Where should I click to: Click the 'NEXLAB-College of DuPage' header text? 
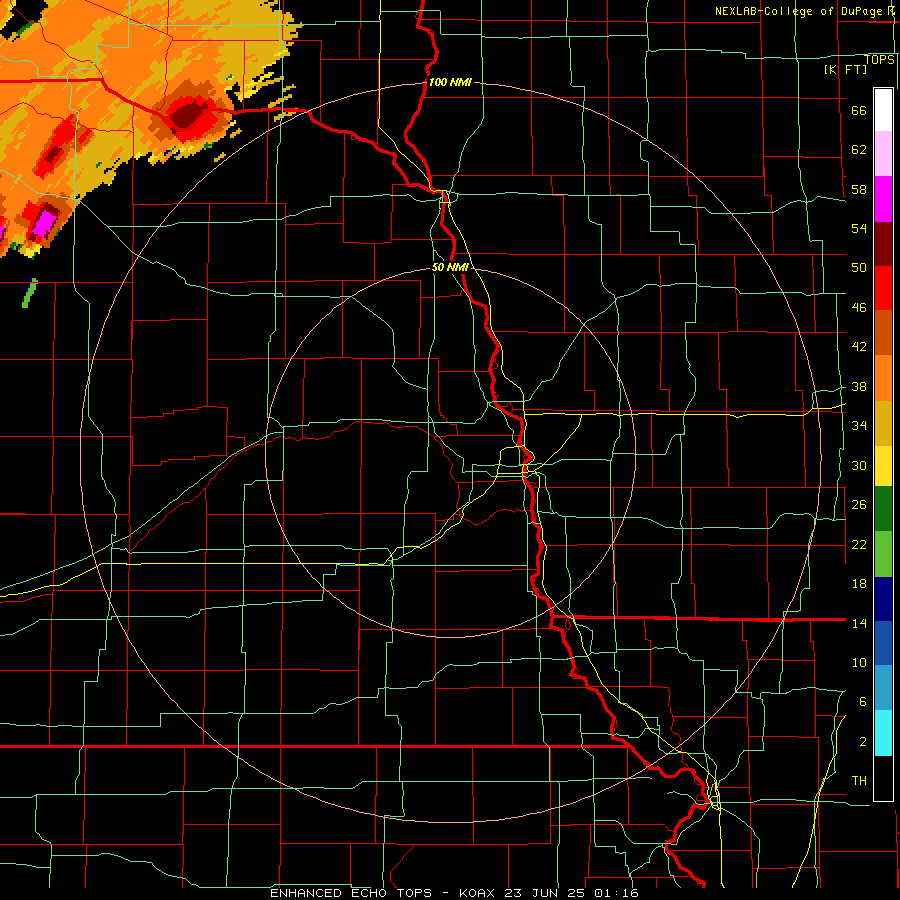(798, 11)
